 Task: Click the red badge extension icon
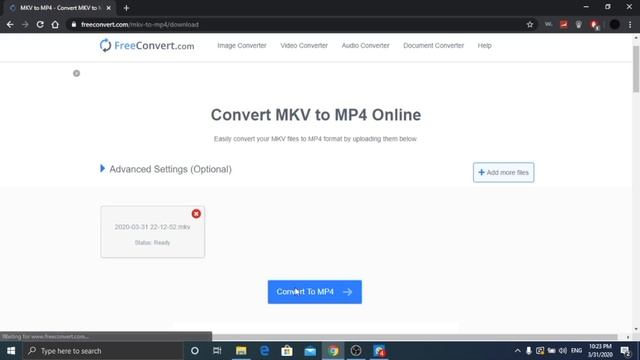pyautogui.click(x=594, y=25)
